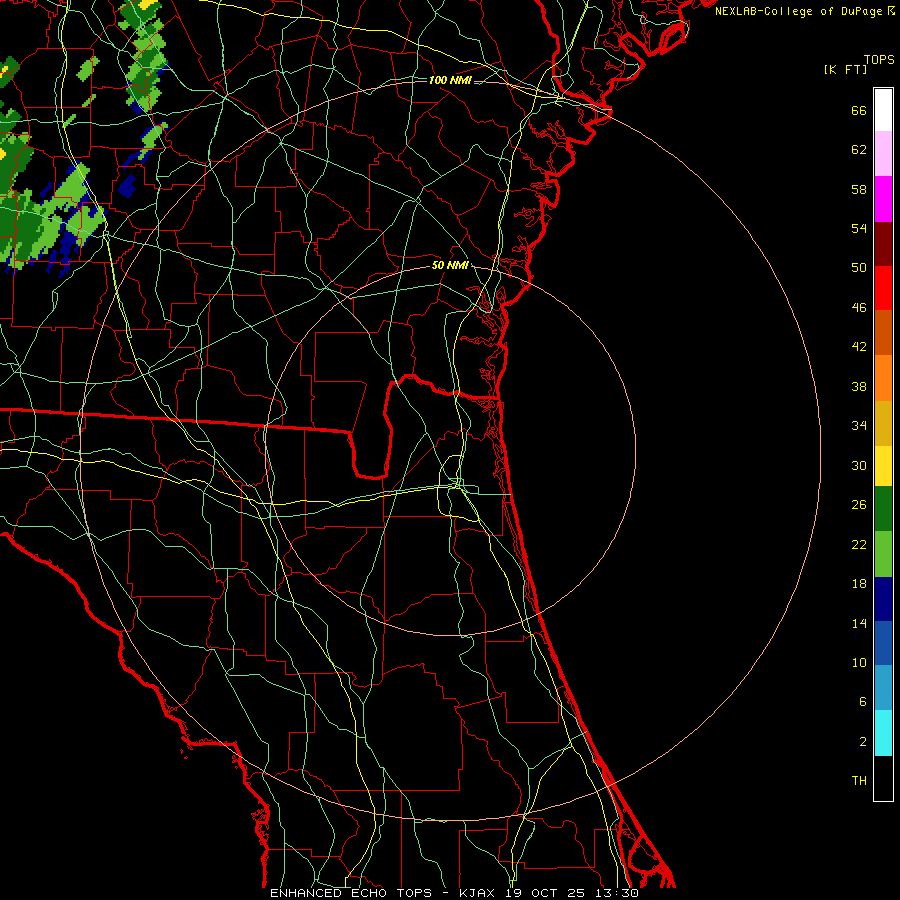The width and height of the screenshot is (900, 900).
Task: Click the yellow legend swatch
Action: [883, 466]
